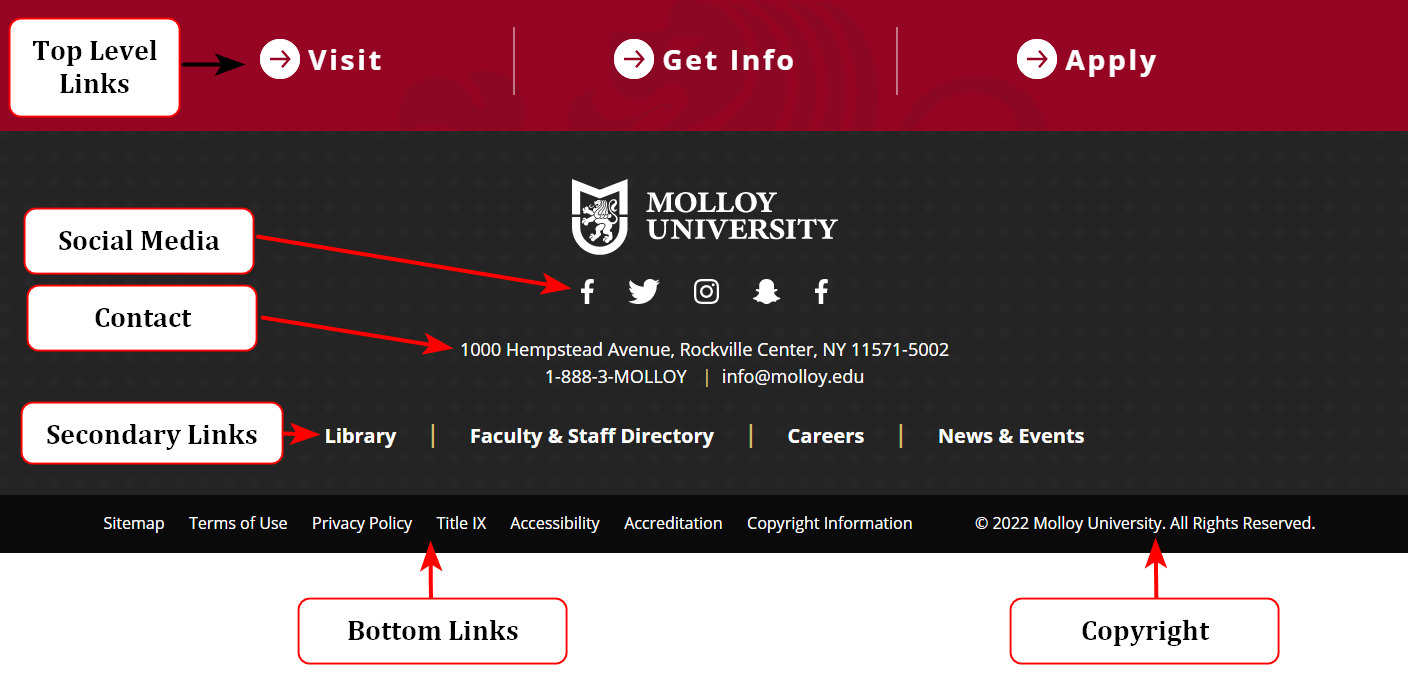Go to the Library link
This screenshot has width=1408, height=675.
tap(360, 436)
